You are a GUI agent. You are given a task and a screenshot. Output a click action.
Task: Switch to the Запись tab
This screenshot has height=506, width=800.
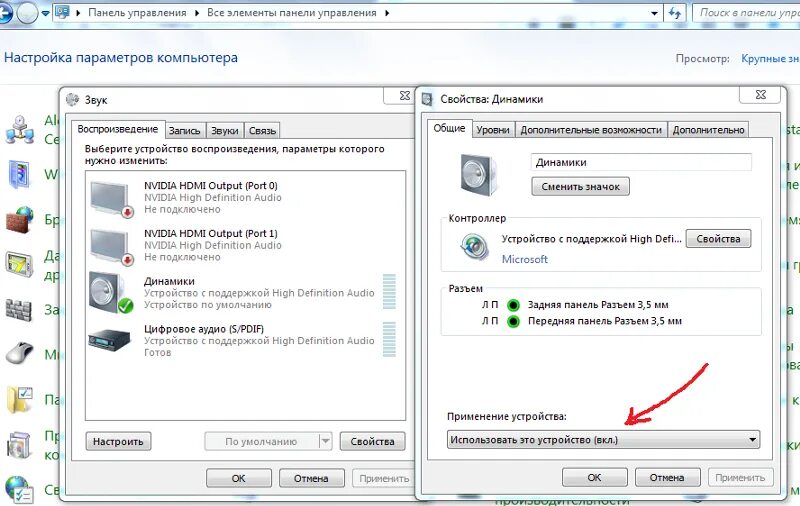point(184,131)
